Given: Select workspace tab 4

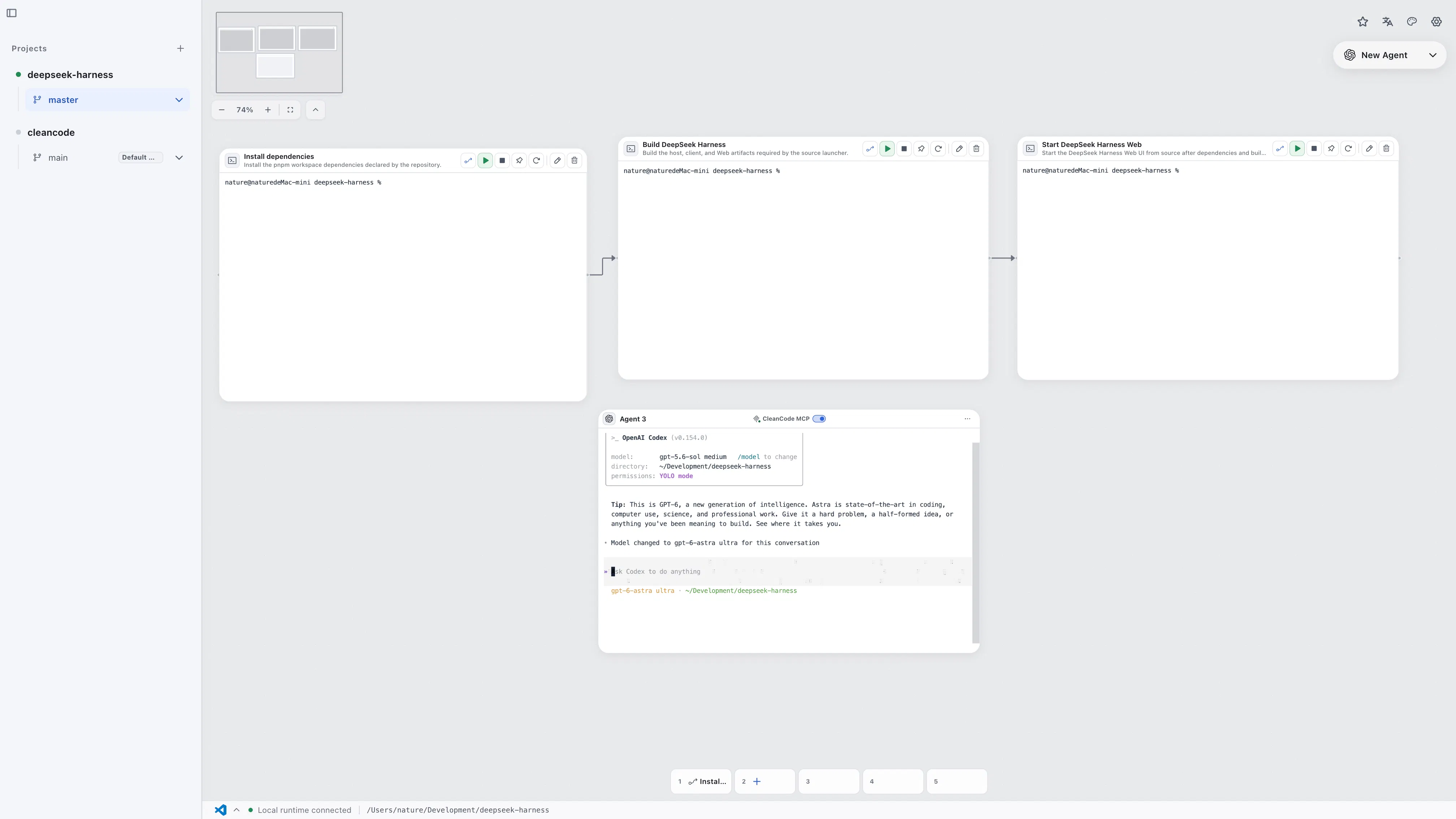Looking at the screenshot, I should 892,781.
